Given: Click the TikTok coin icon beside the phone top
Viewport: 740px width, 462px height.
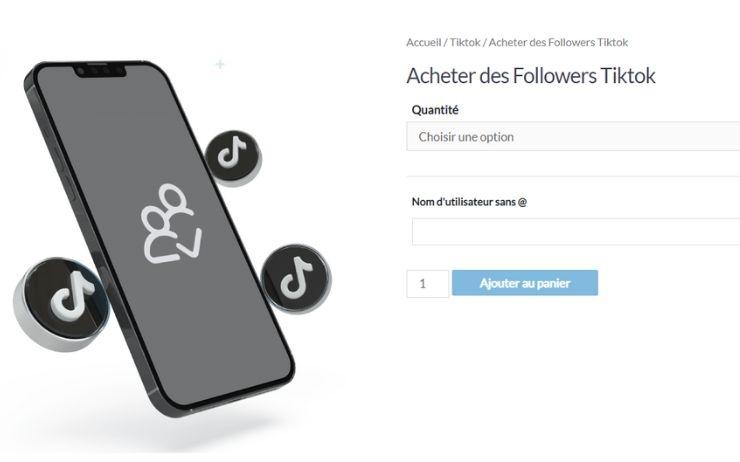Looking at the screenshot, I should tap(234, 157).
